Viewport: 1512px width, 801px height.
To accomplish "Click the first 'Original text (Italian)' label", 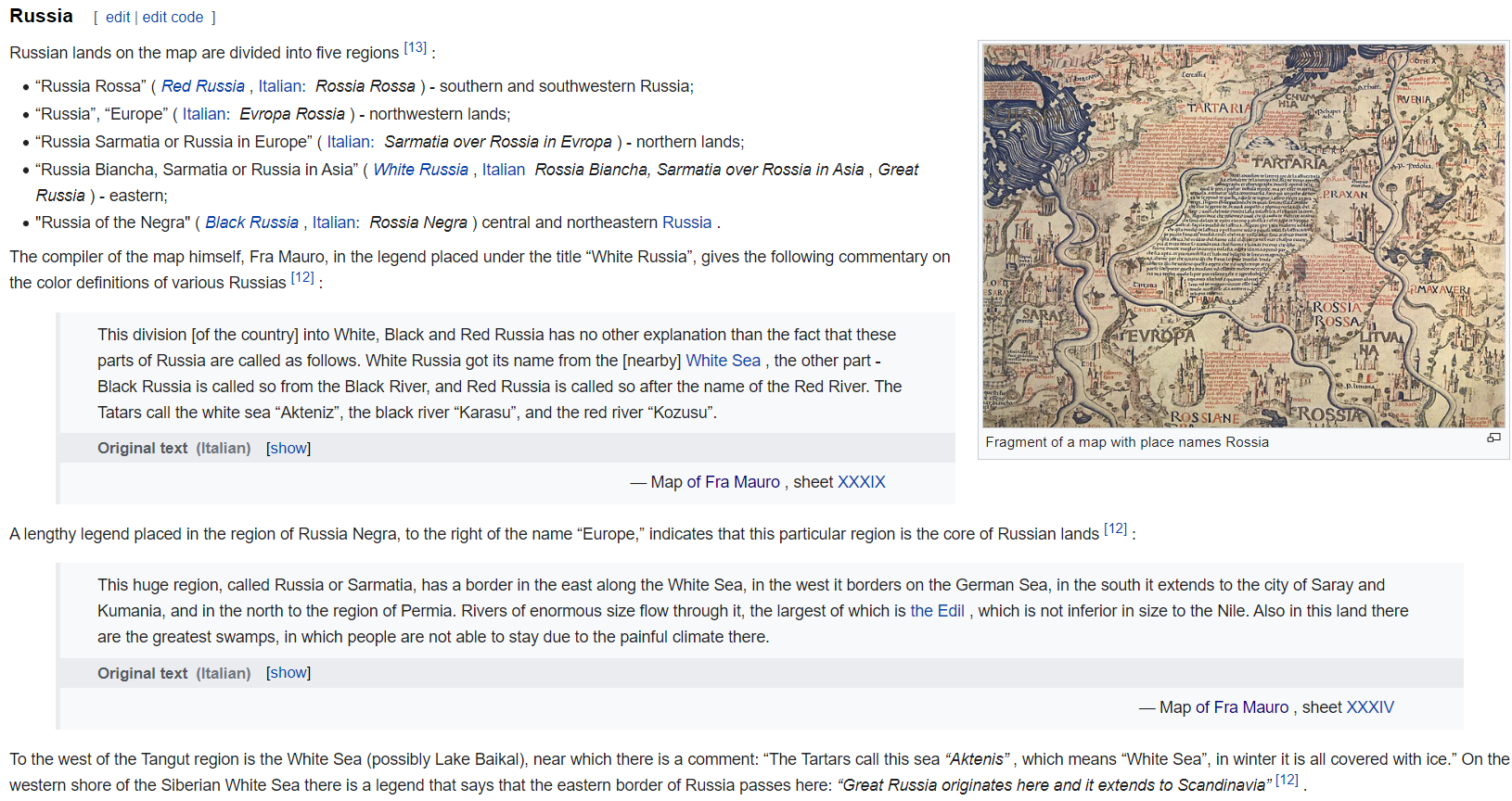I will click(174, 448).
